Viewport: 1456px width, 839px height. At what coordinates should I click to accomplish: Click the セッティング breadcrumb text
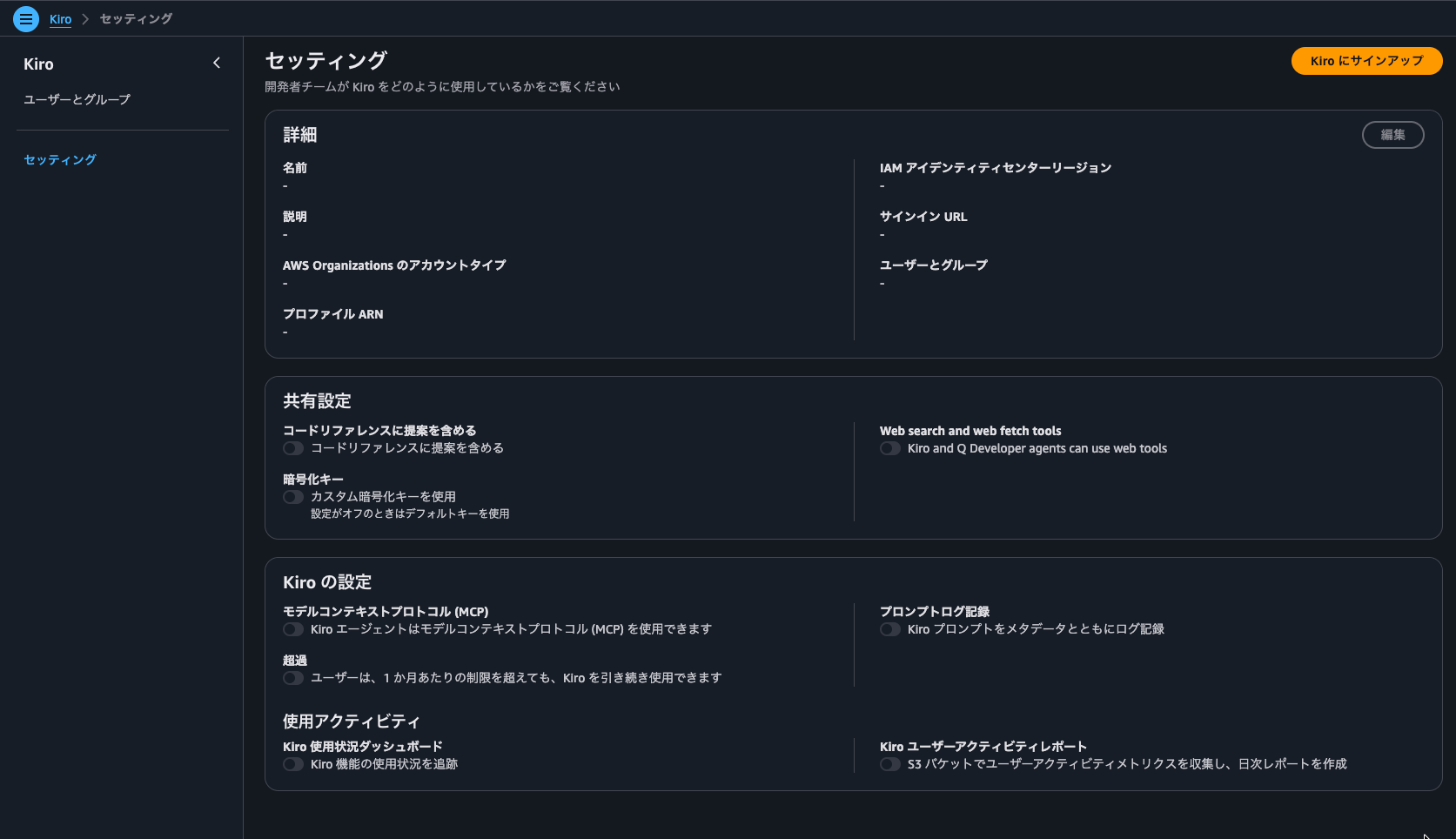(136, 19)
